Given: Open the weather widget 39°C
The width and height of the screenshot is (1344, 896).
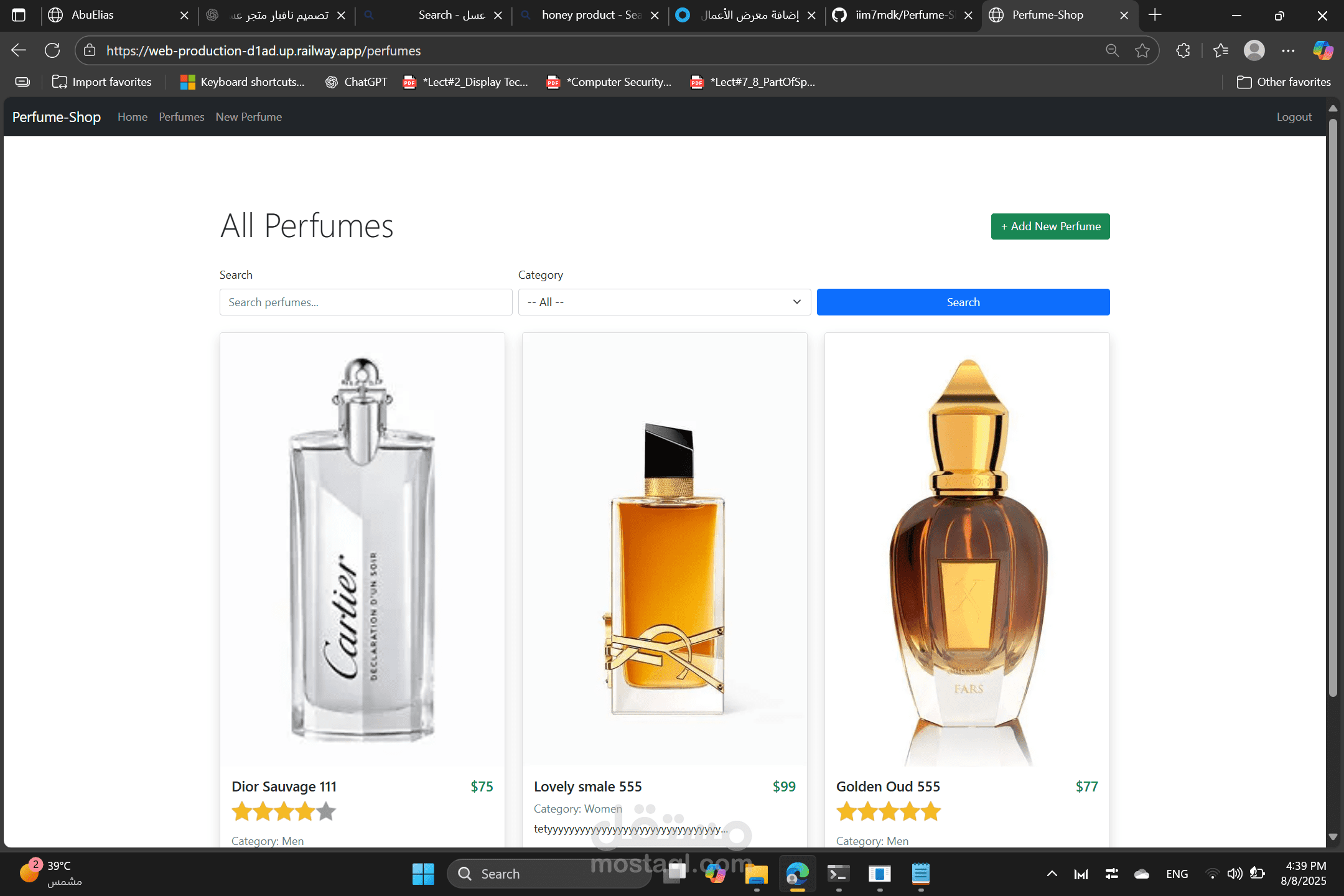Looking at the screenshot, I should (x=51, y=874).
